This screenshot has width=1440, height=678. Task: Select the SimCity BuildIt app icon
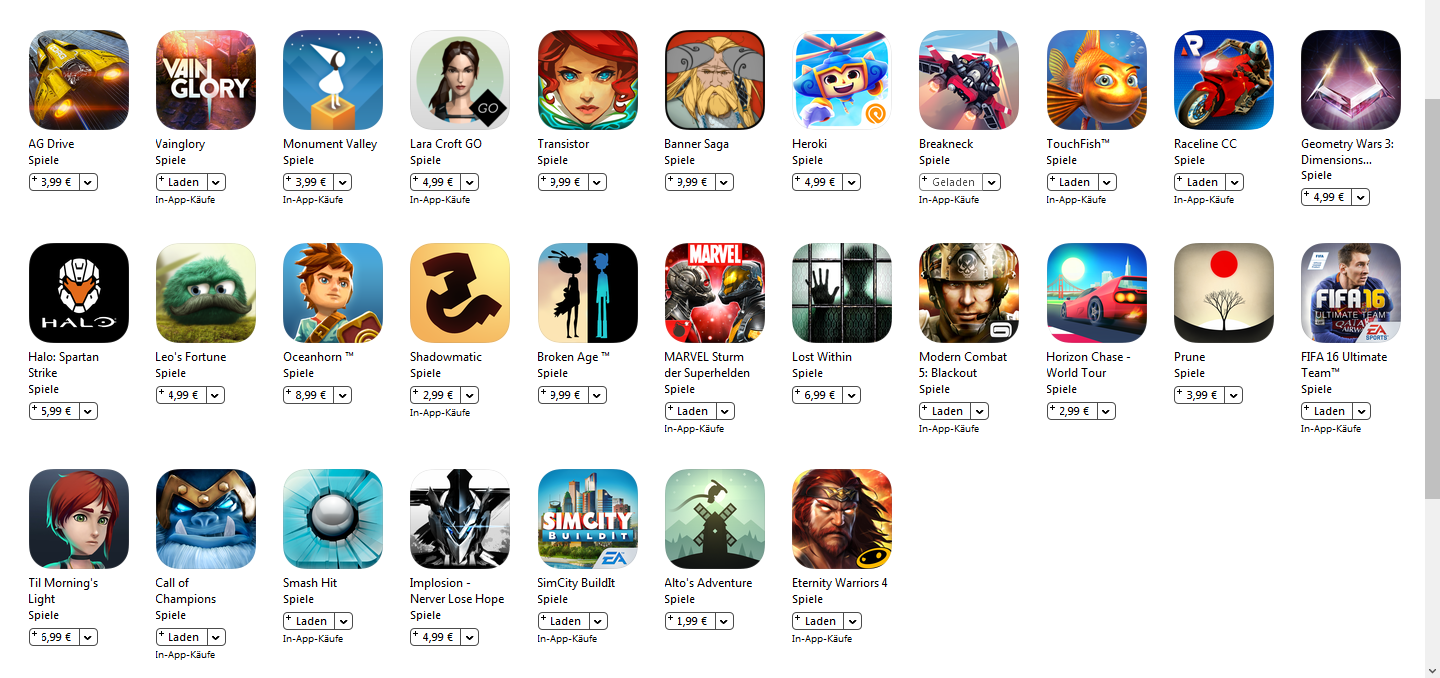click(x=588, y=519)
